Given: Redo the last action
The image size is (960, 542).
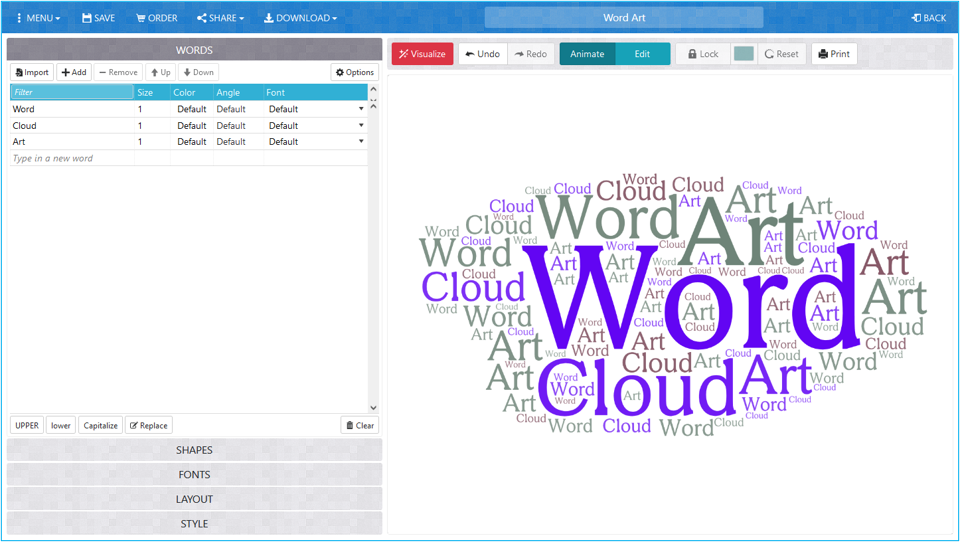Looking at the screenshot, I should click(531, 54).
